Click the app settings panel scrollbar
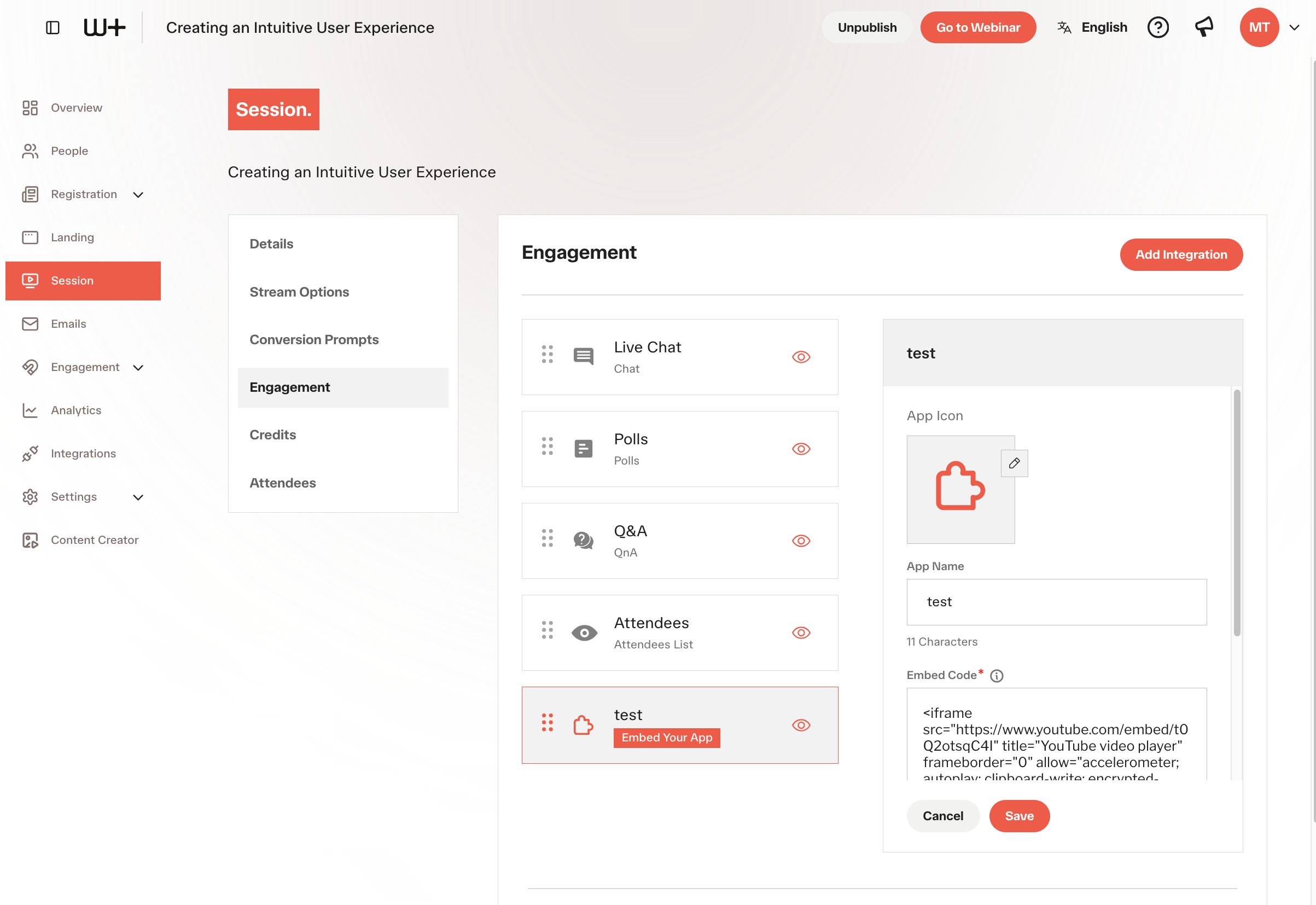Image resolution: width=1316 pixels, height=905 pixels. click(x=1237, y=513)
